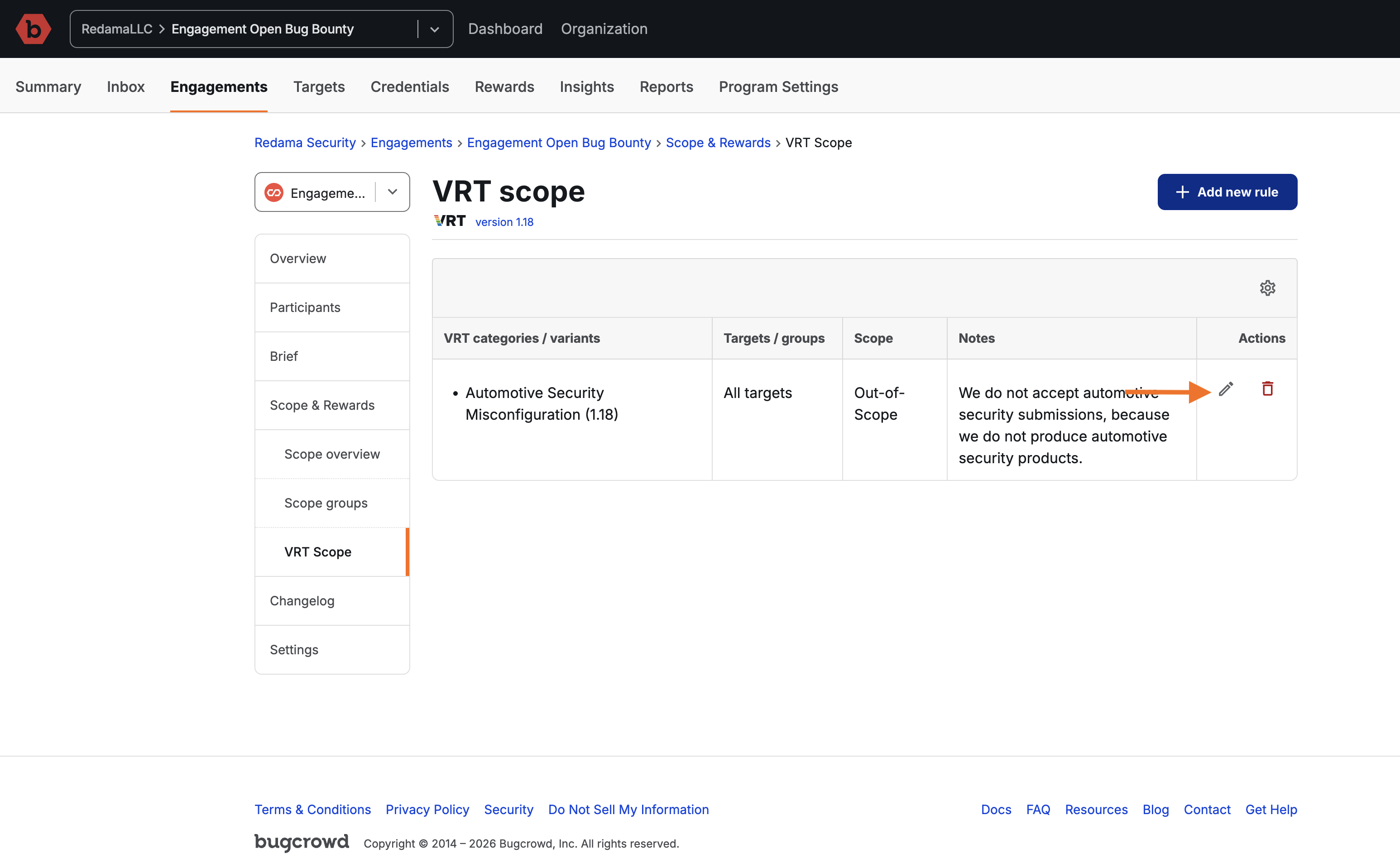This screenshot has height=863, width=1400.
Task: Select the RedamaLLC Engagement Open Bug Bounty selector
Action: (261, 29)
